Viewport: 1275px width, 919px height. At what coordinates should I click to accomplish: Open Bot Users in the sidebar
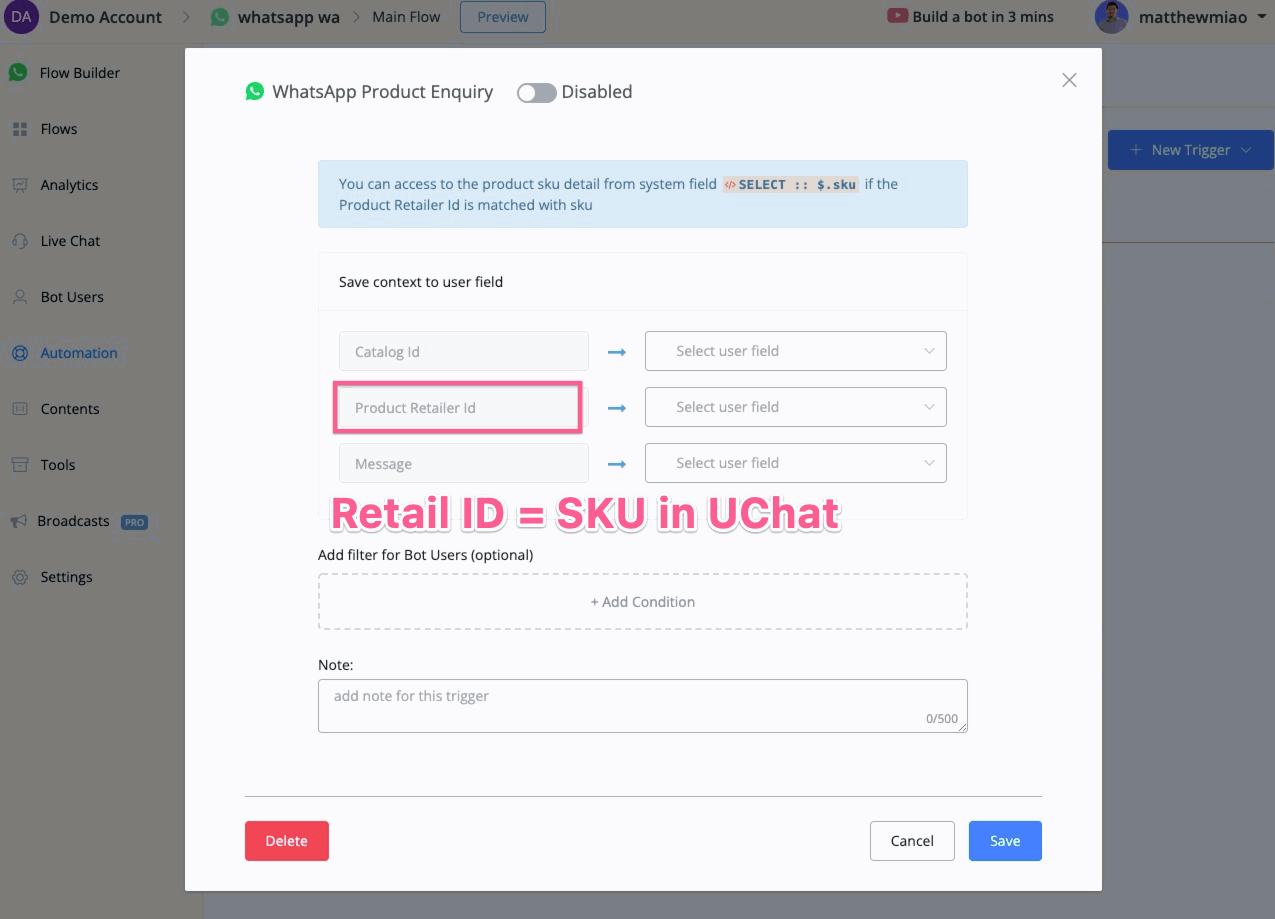coord(72,297)
